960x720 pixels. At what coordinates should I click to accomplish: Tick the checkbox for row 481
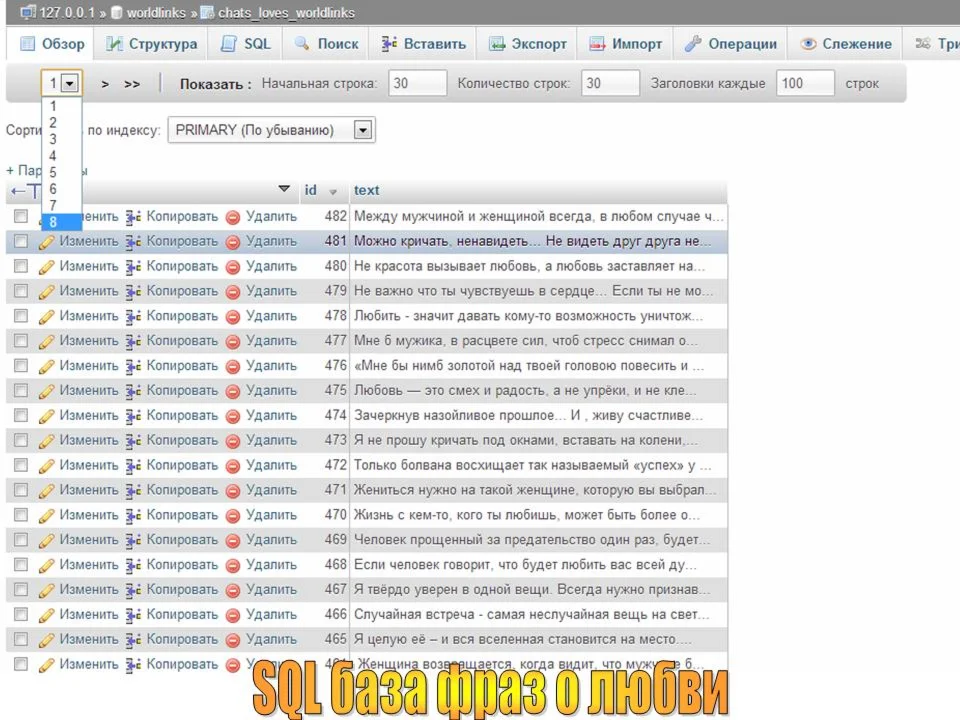pos(21,241)
